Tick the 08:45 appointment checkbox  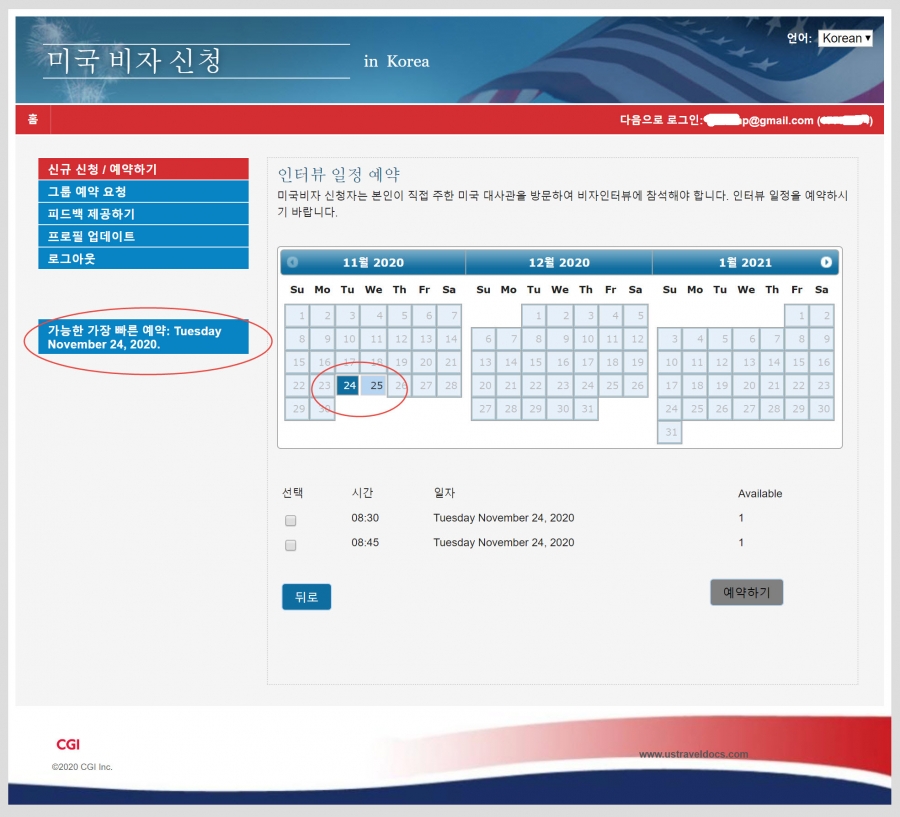[x=290, y=545]
